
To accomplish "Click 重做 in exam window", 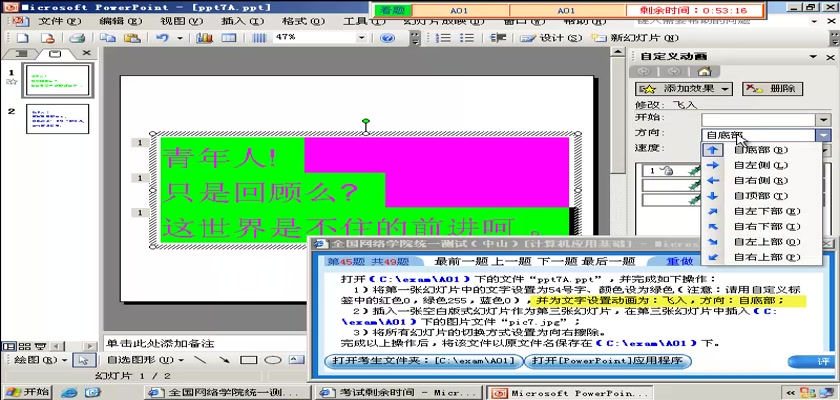I will (x=680, y=261).
